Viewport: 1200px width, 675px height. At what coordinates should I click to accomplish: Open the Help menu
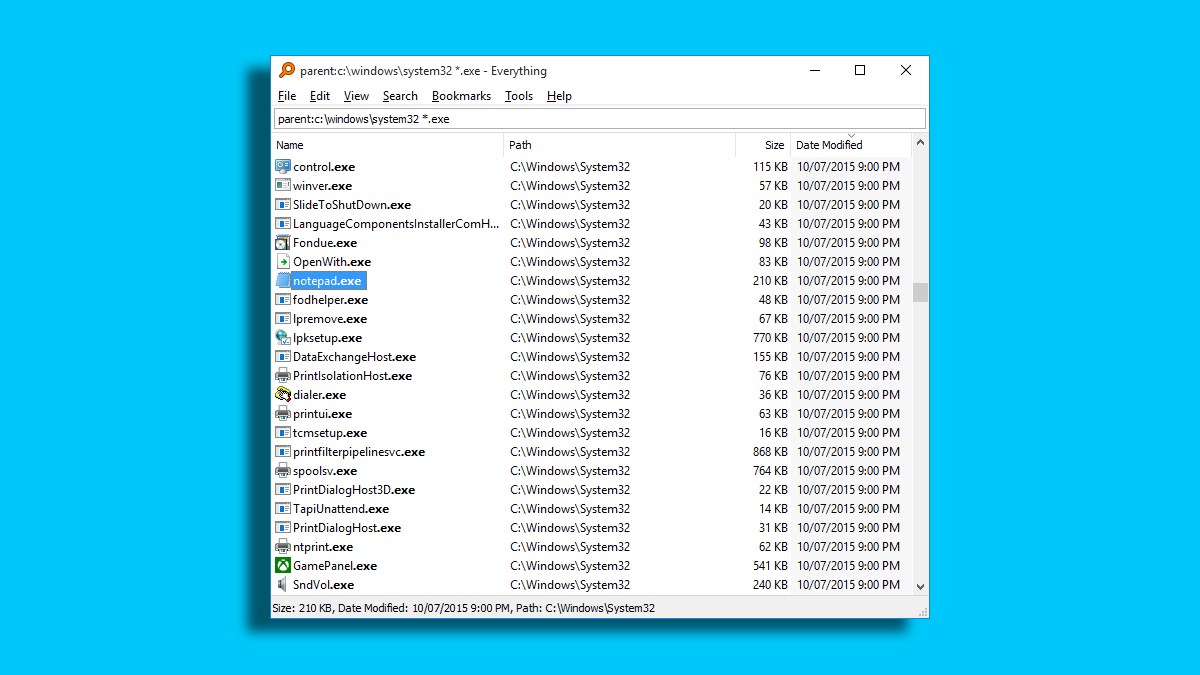559,96
